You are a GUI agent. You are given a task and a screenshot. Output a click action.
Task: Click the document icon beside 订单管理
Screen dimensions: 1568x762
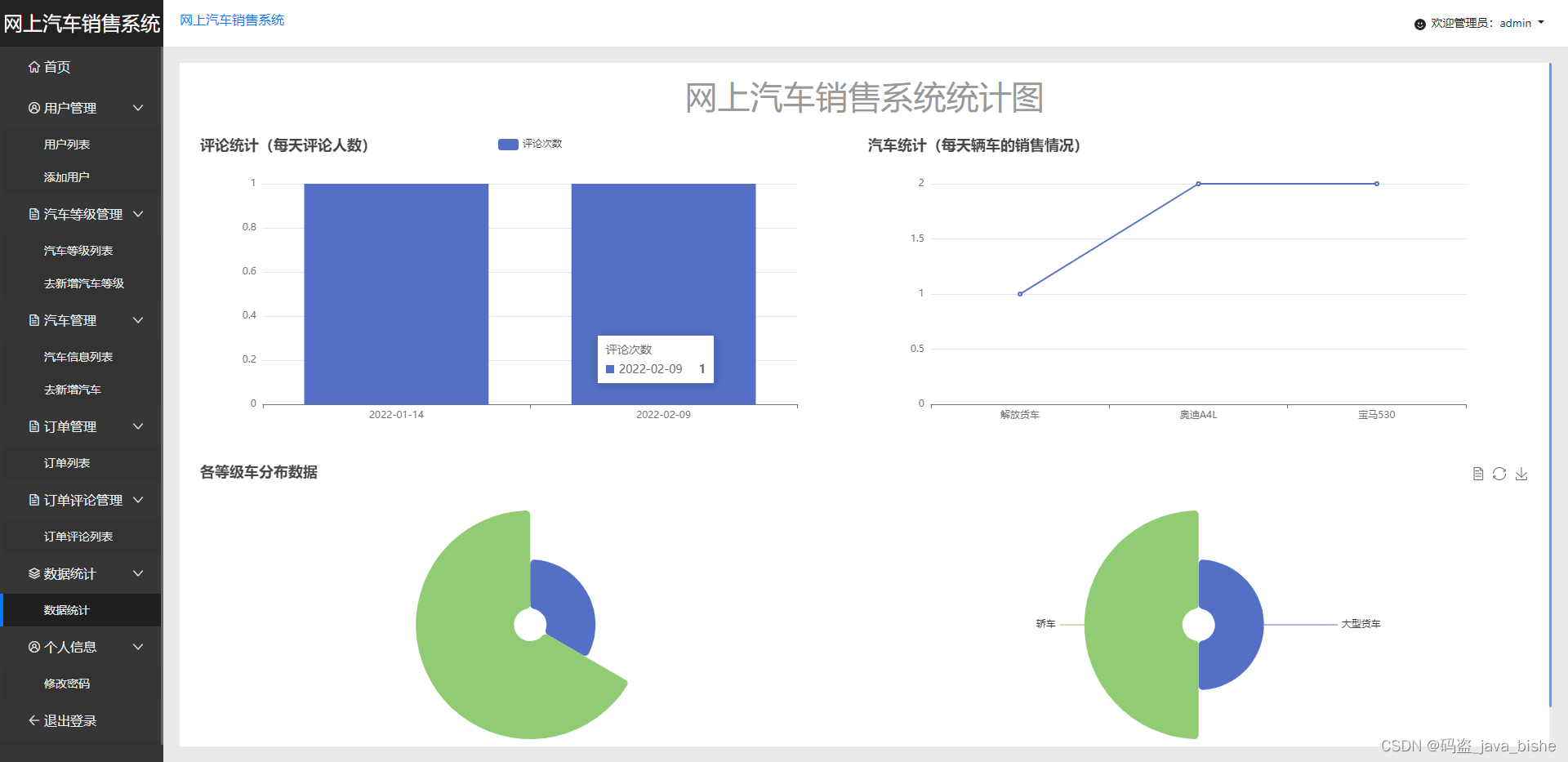click(34, 426)
